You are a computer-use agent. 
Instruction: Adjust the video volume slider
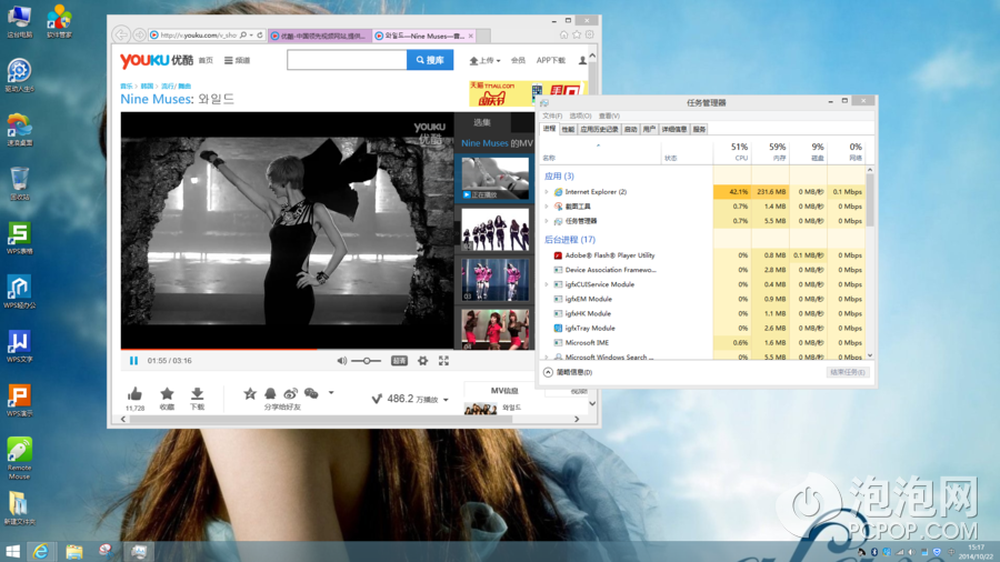coord(367,361)
